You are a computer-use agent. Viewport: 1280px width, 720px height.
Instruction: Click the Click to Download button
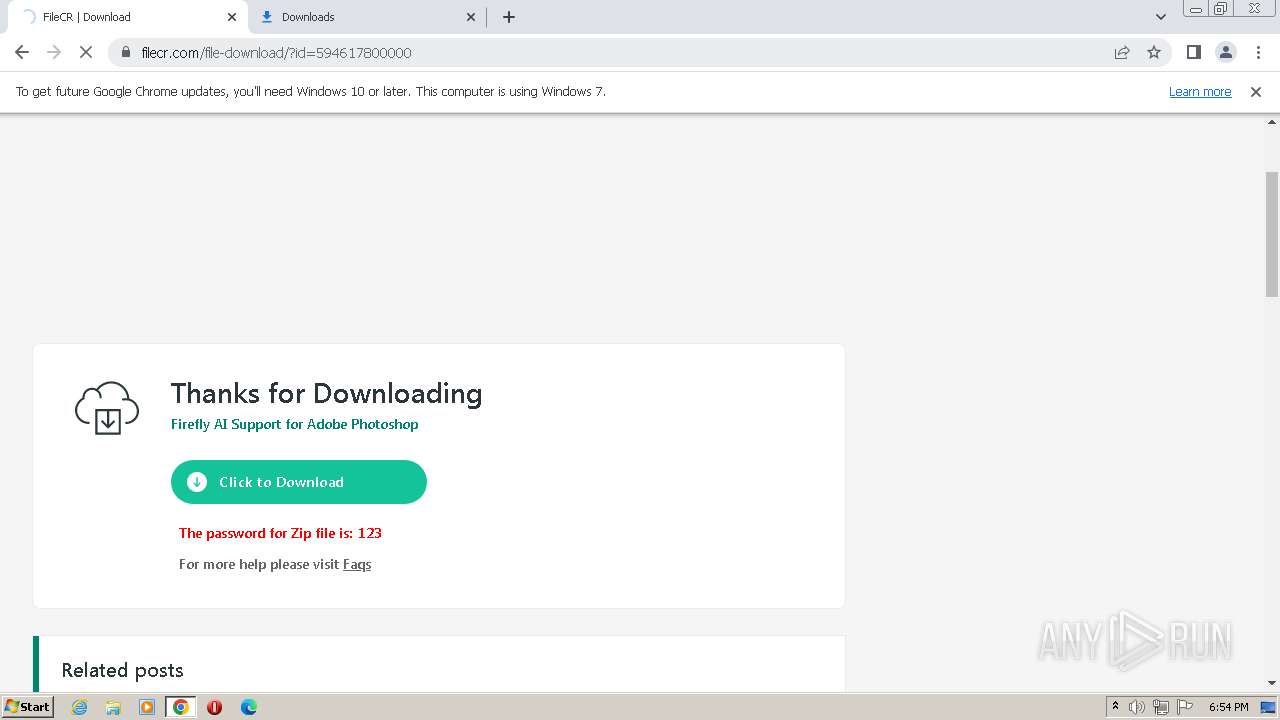coord(299,482)
